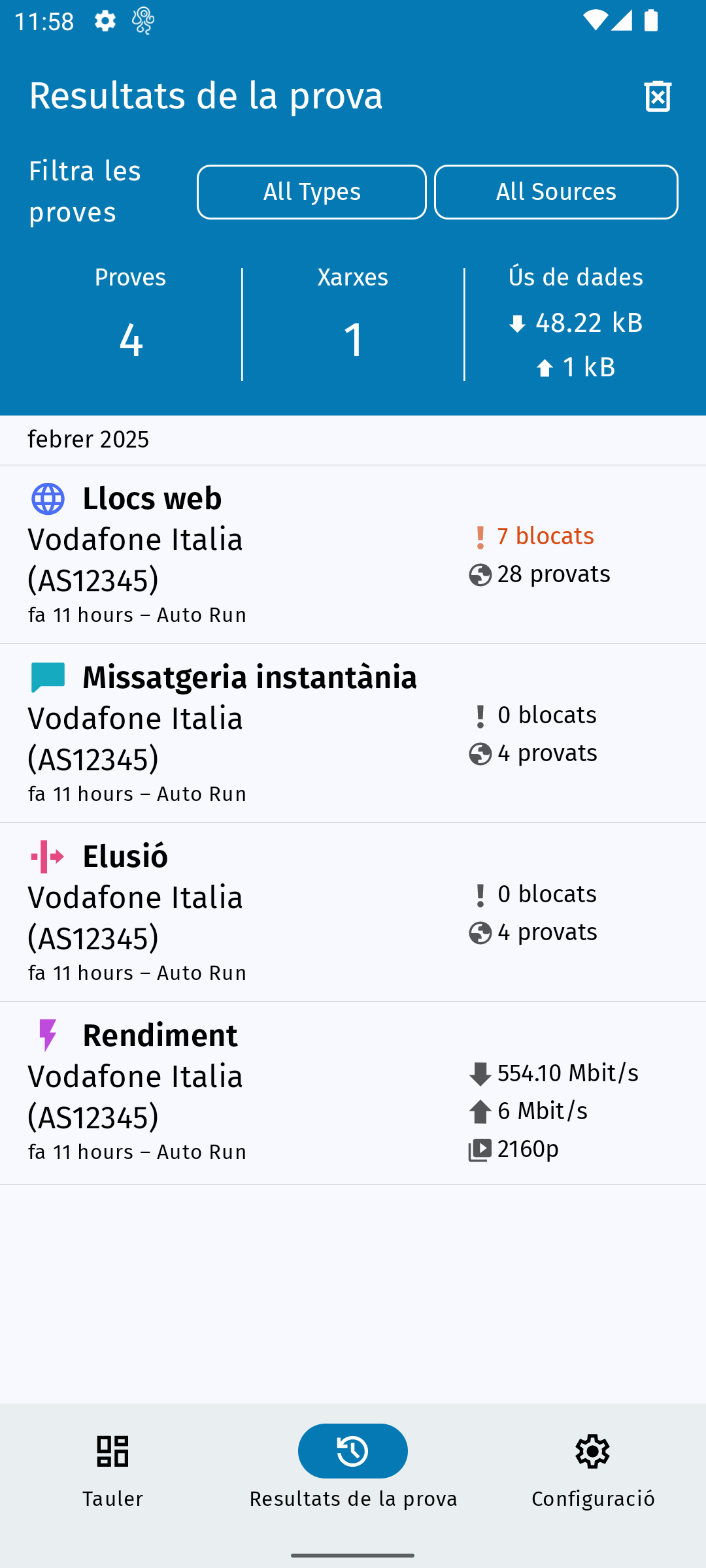Image resolution: width=706 pixels, height=1568 pixels.
Task: Click the video quality 2160p icon
Action: tap(480, 1150)
